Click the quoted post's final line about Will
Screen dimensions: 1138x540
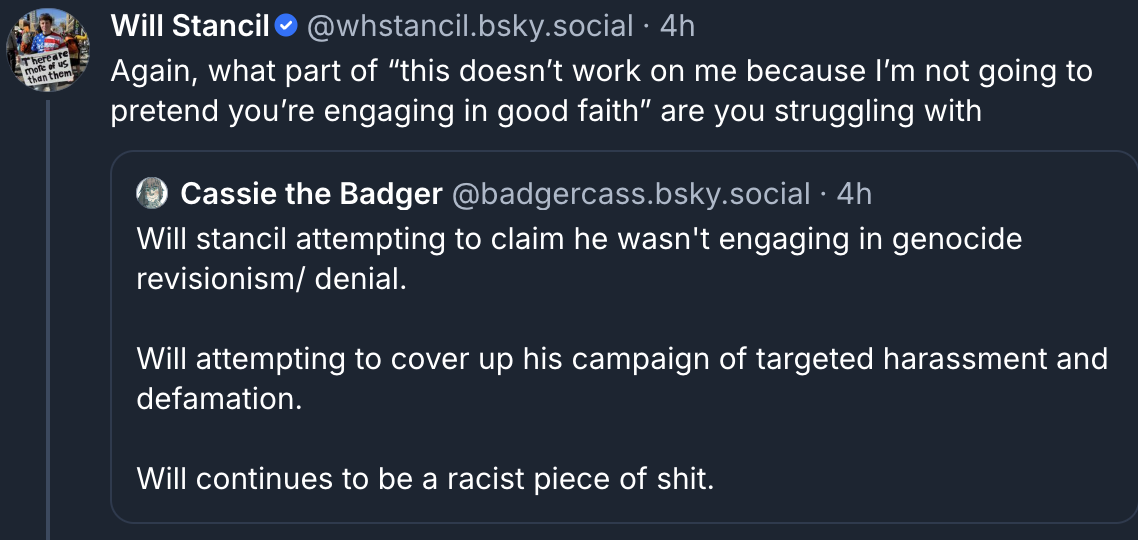[425, 478]
